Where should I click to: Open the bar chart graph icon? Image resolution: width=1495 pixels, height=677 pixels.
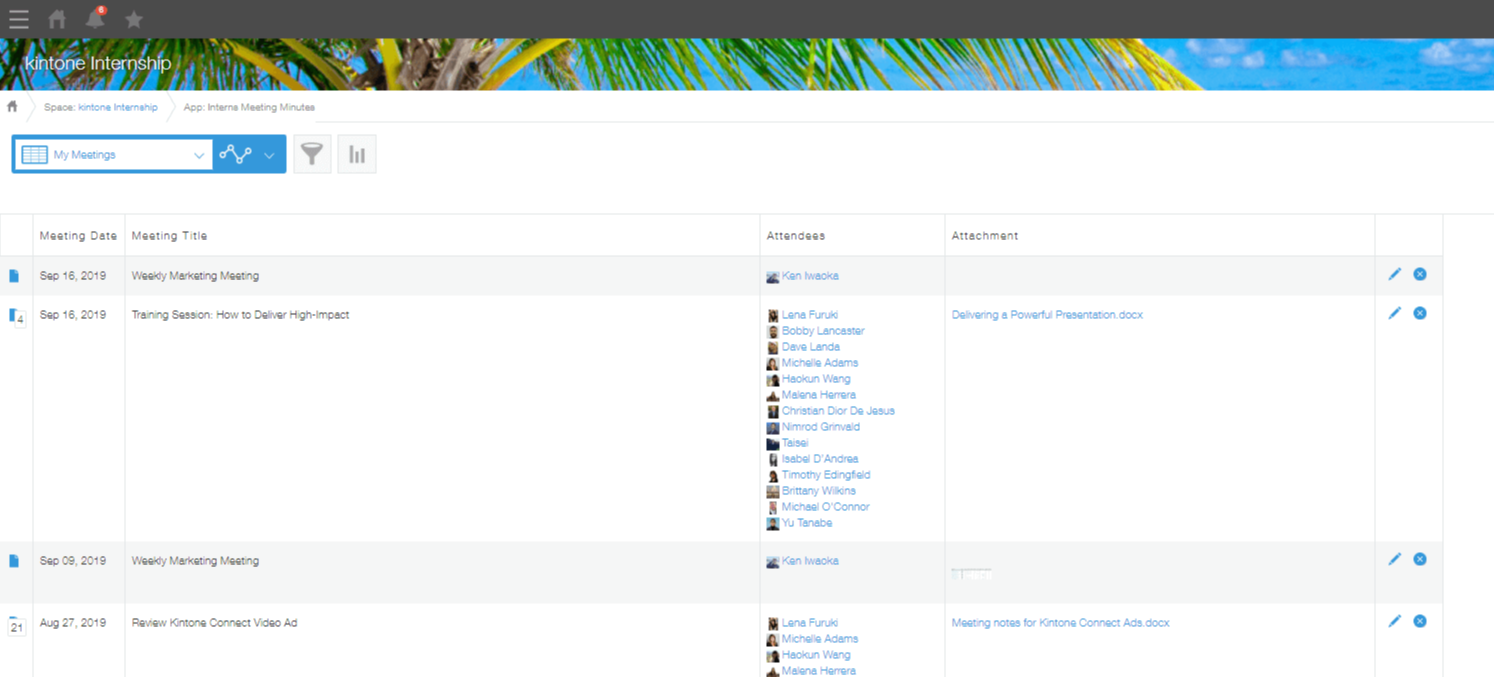click(x=357, y=154)
